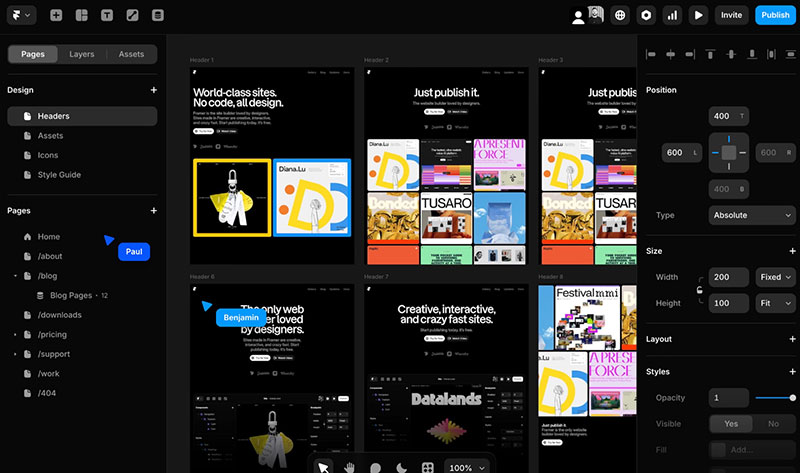Screen dimensions: 800x473
Task: Click the Fill color swatch
Action: tap(718, 450)
